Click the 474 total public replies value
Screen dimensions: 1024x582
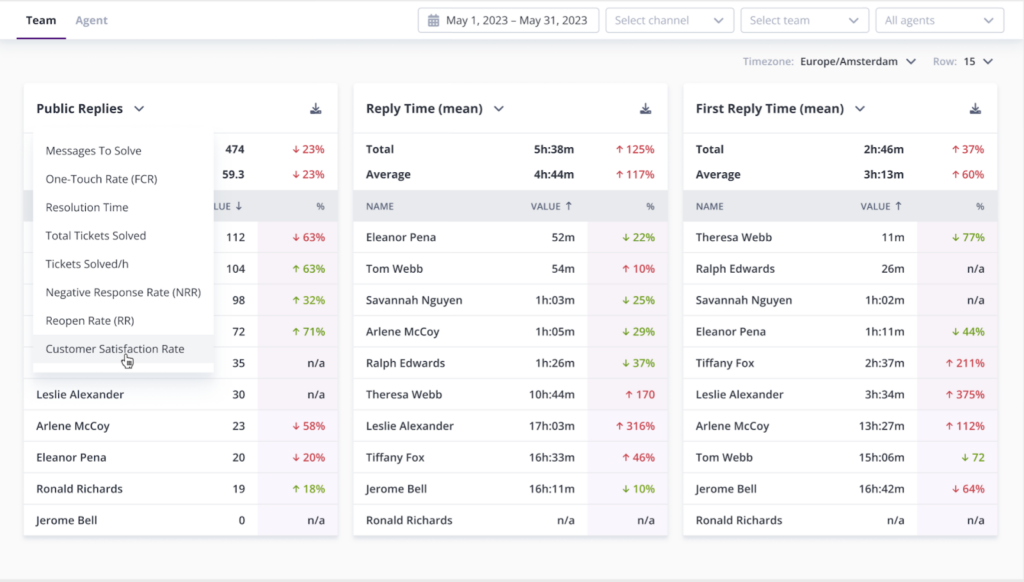tap(234, 149)
